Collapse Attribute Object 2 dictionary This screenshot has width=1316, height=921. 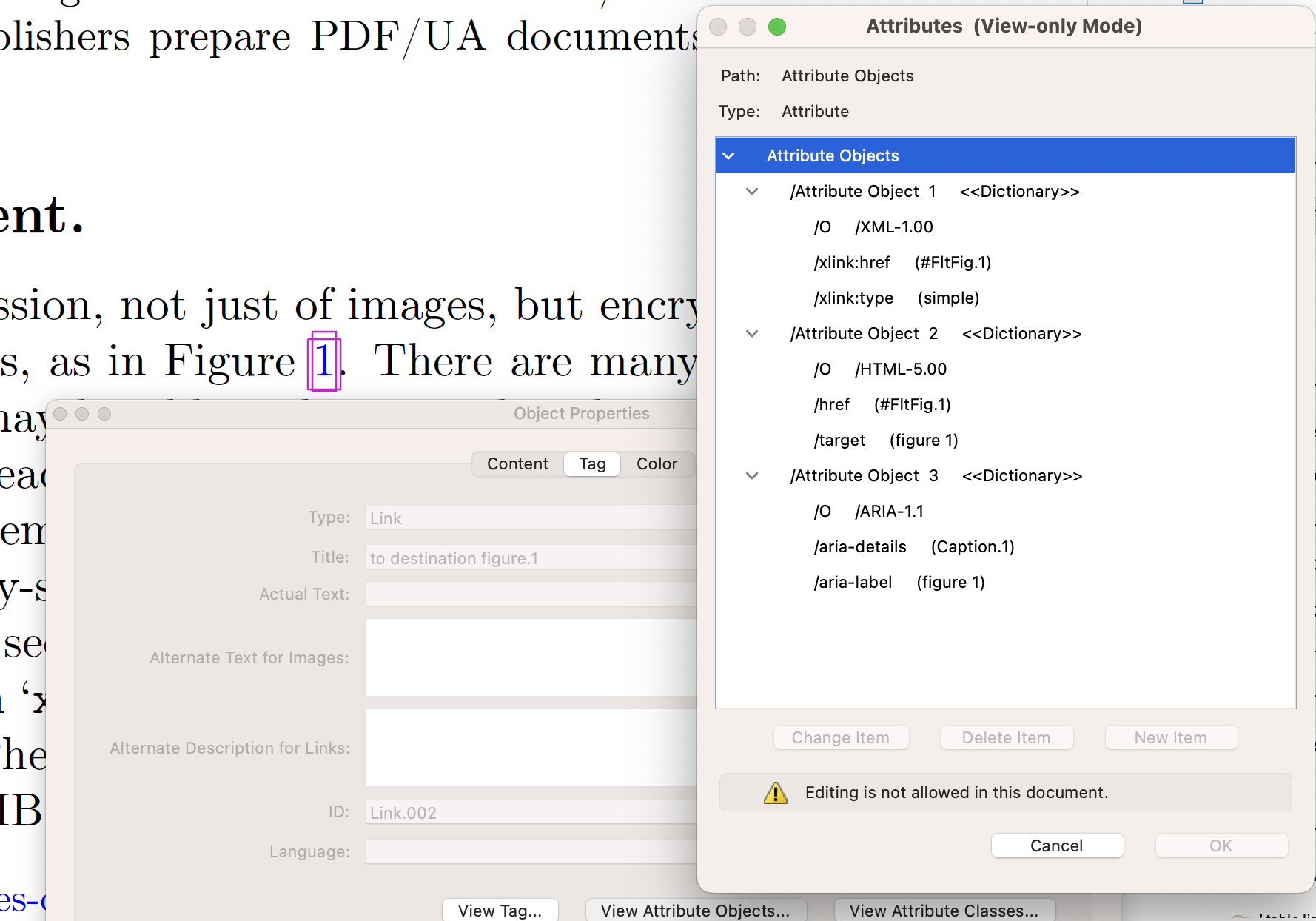tap(752, 334)
